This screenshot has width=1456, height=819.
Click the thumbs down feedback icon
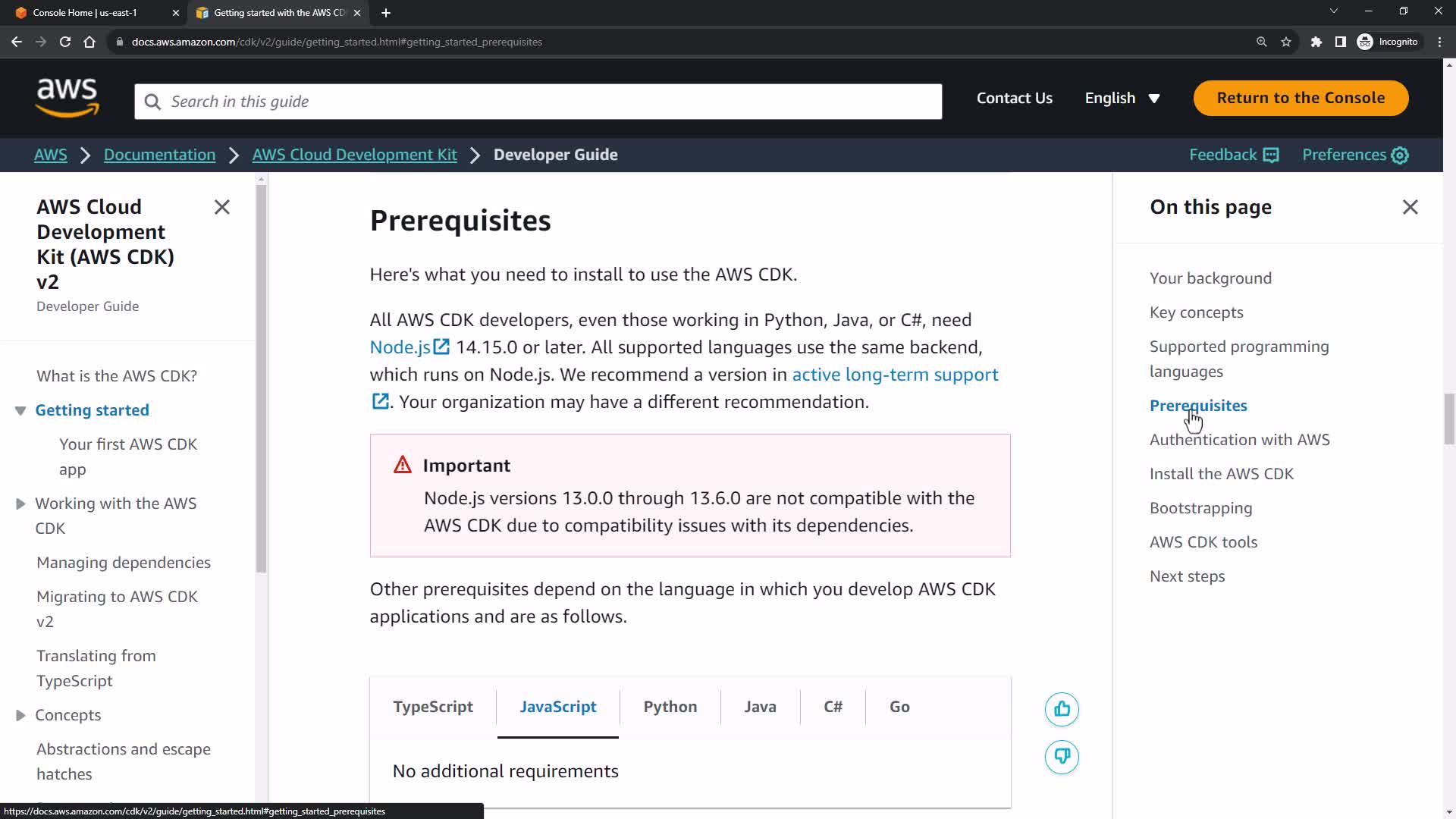1062,757
